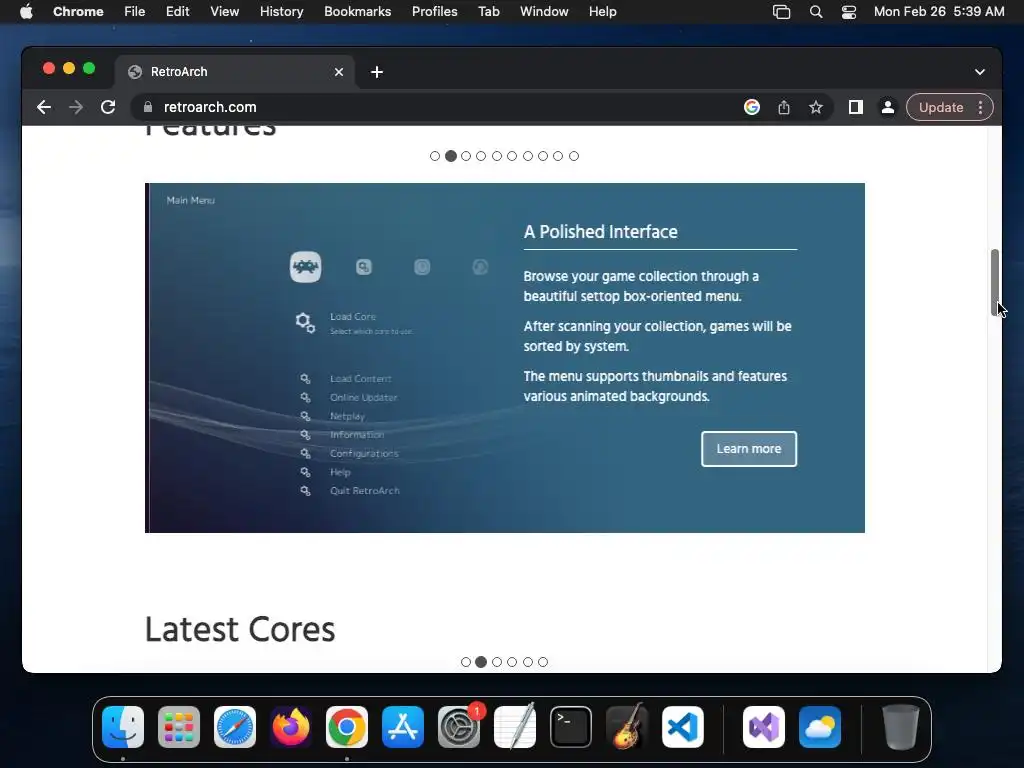Open App Store from the dock
1024x768 pixels.
tap(403, 727)
